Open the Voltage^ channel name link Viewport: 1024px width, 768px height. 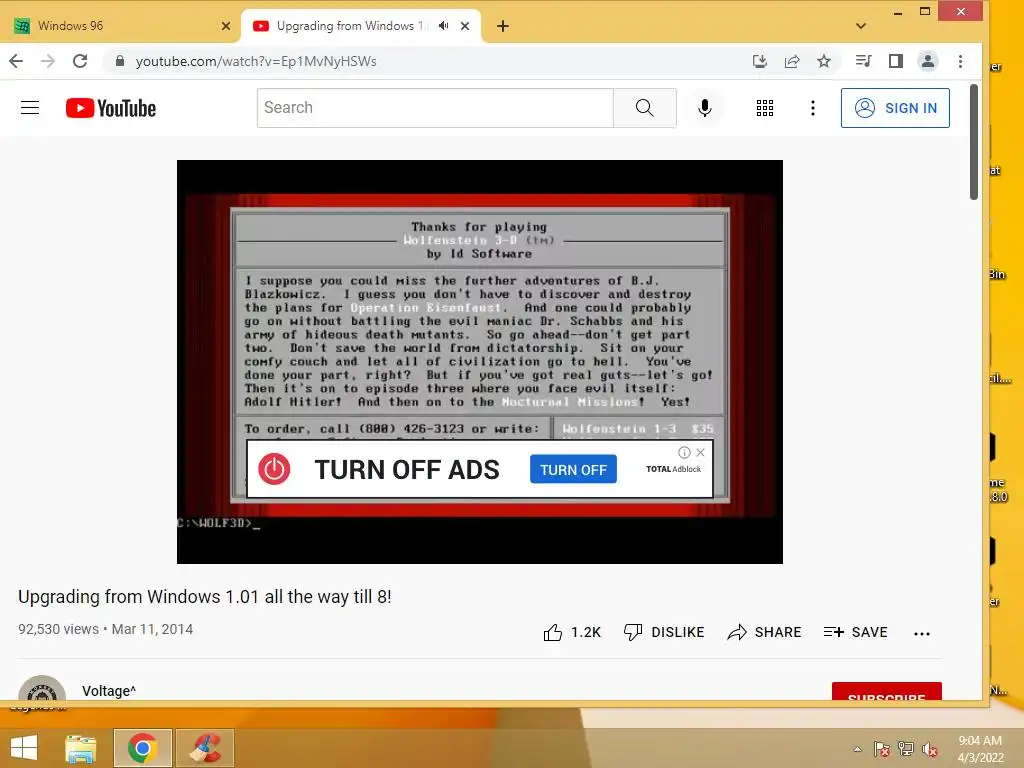tap(109, 691)
